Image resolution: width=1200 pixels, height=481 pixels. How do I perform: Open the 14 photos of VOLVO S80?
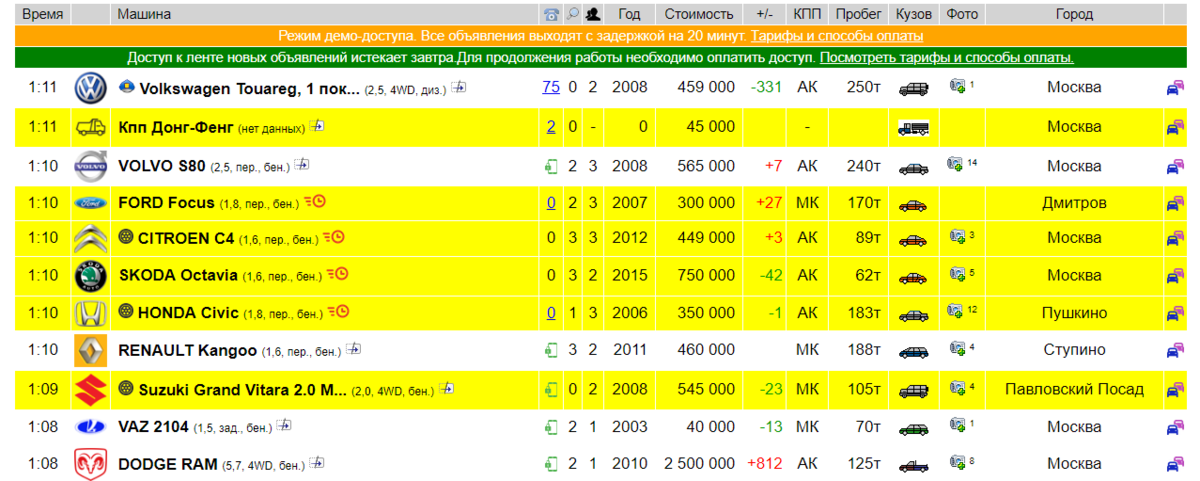coord(957,164)
